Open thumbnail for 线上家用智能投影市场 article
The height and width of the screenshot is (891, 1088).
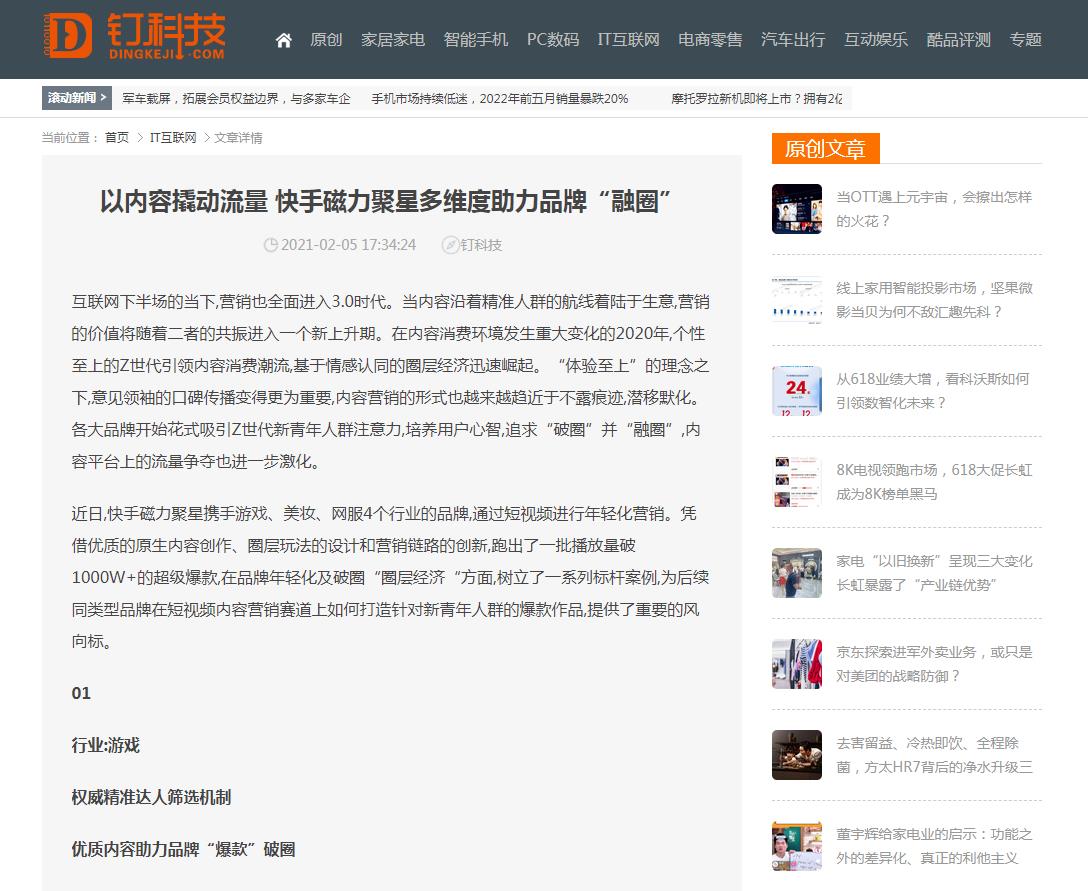[x=797, y=300]
